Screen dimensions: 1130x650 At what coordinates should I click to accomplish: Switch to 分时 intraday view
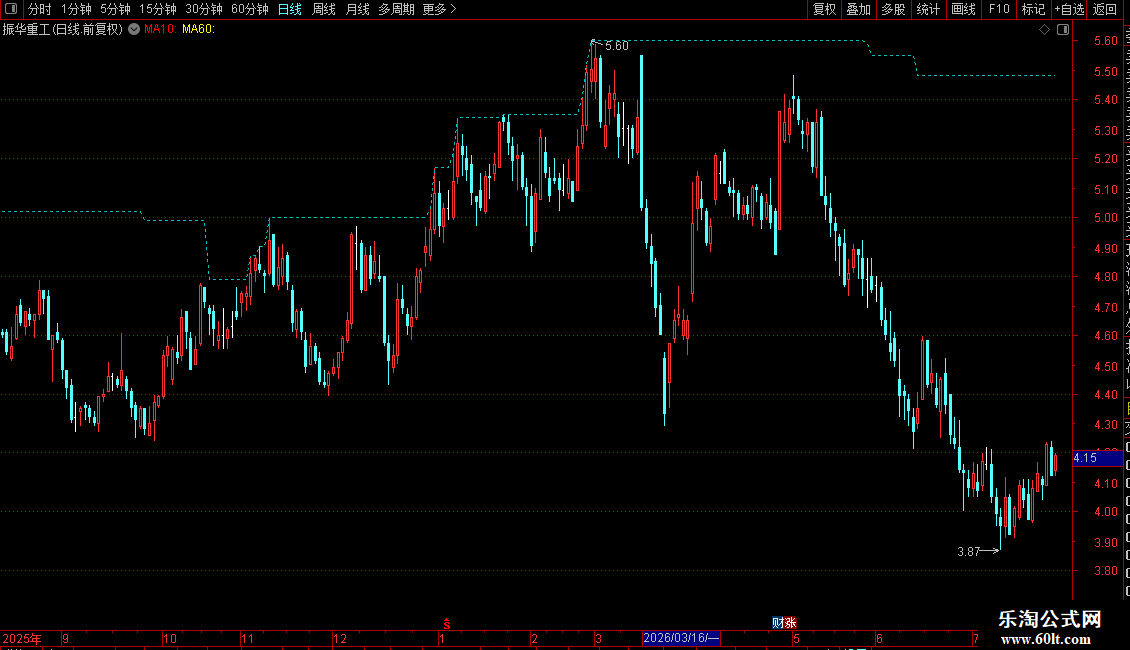coord(40,9)
